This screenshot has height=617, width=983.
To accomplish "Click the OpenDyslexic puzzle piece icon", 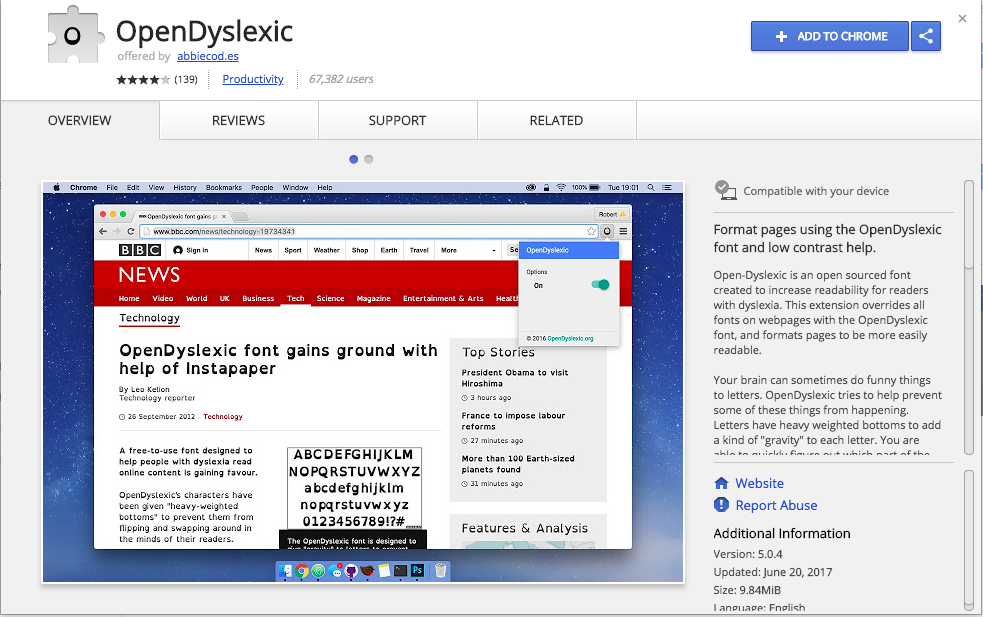I will 74,35.
